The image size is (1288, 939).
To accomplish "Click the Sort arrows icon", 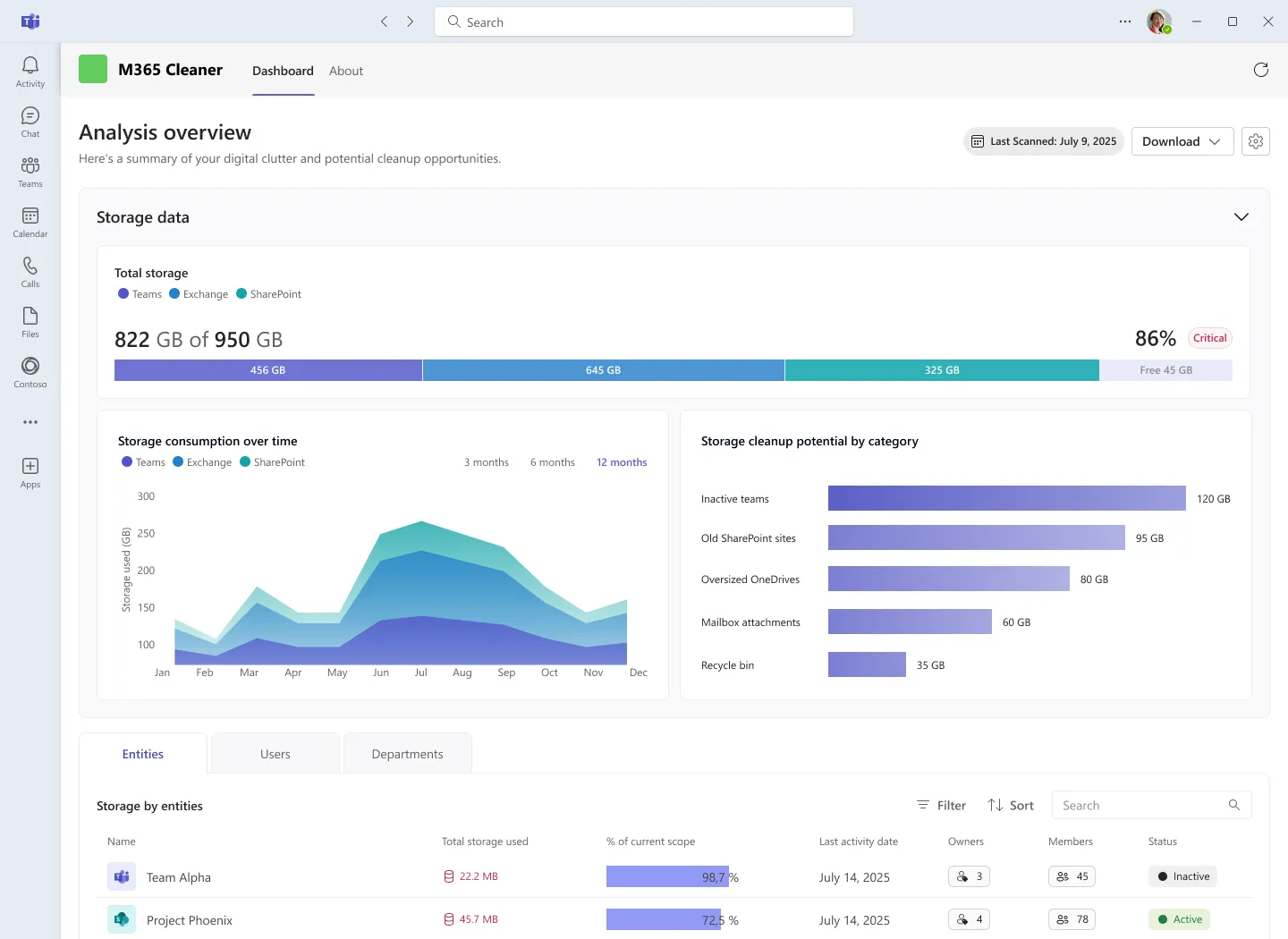I will [996, 805].
